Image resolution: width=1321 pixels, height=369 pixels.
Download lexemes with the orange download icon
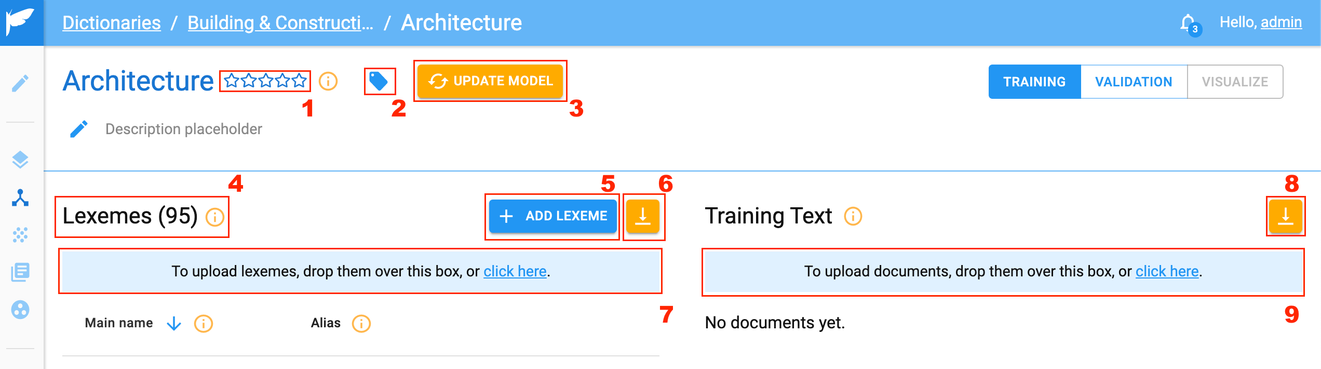643,216
